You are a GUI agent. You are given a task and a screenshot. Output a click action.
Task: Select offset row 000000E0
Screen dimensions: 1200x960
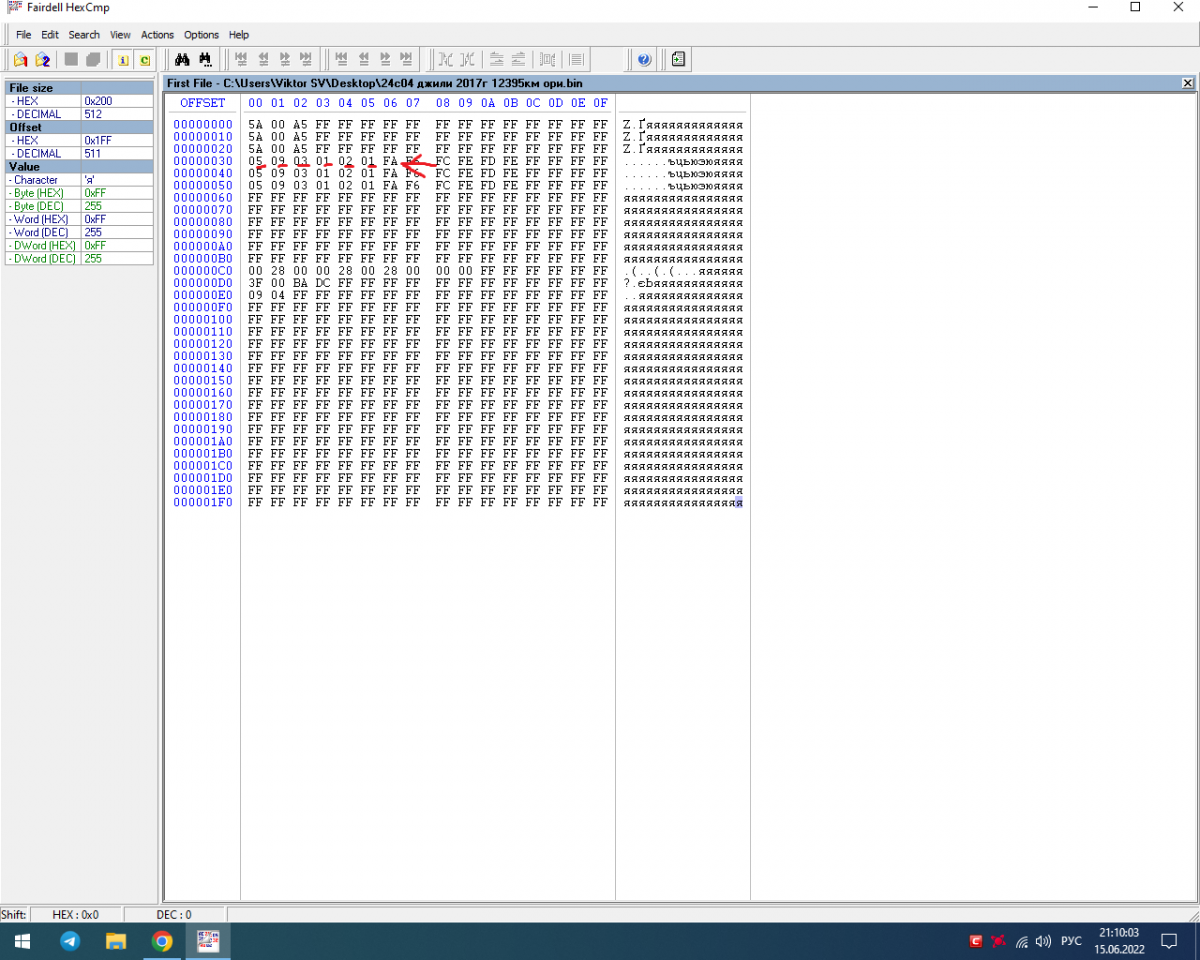click(x=202, y=295)
